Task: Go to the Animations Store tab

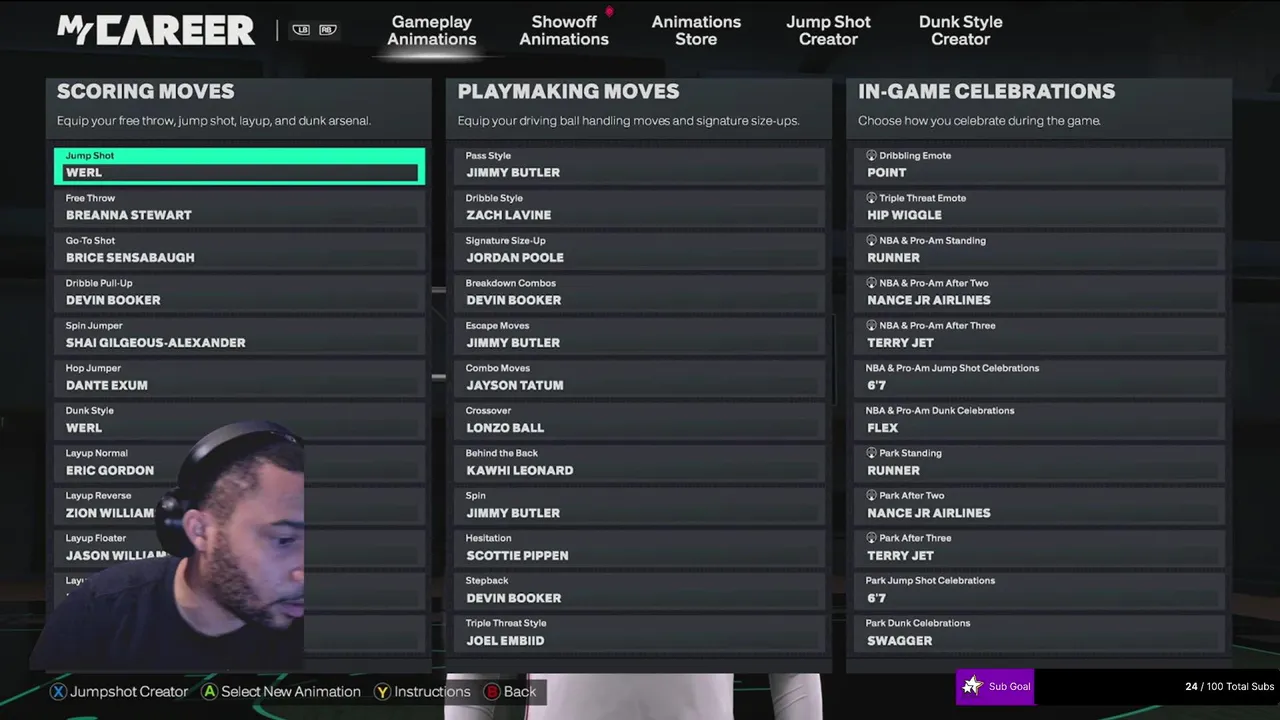Action: pos(696,30)
